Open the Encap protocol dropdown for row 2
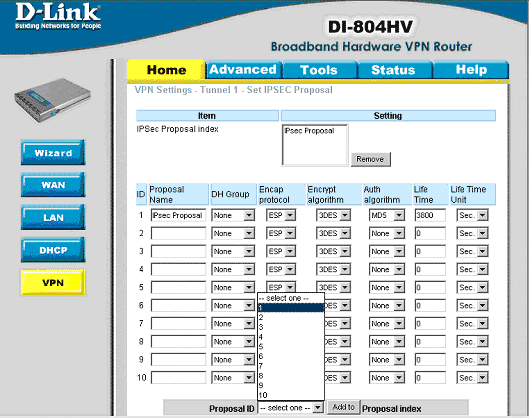This screenshot has height=418, width=529. click(281, 233)
